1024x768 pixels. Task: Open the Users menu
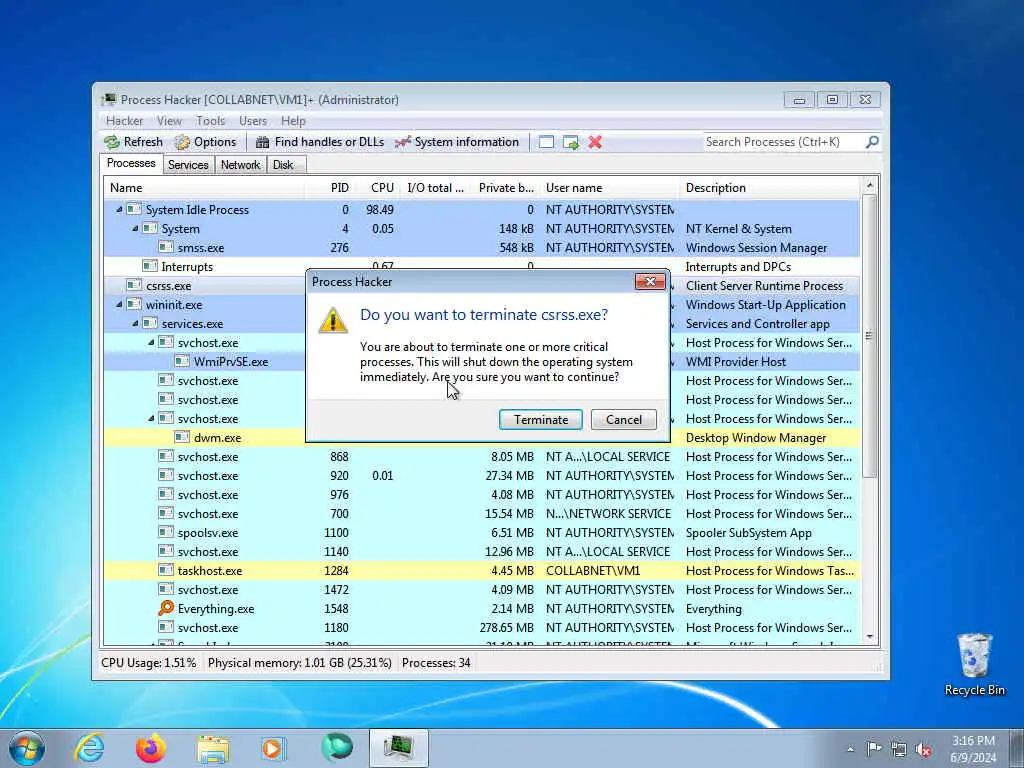tap(253, 121)
